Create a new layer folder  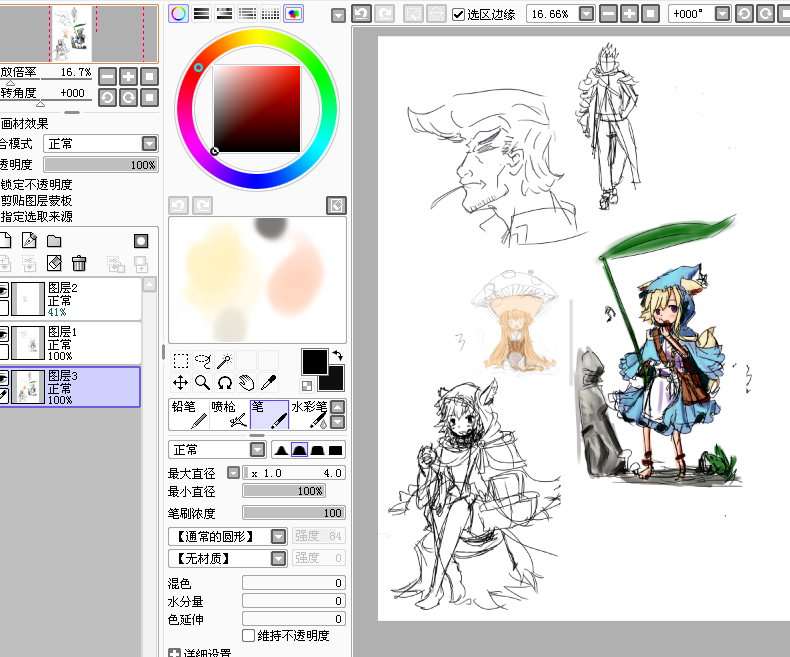pos(54,241)
